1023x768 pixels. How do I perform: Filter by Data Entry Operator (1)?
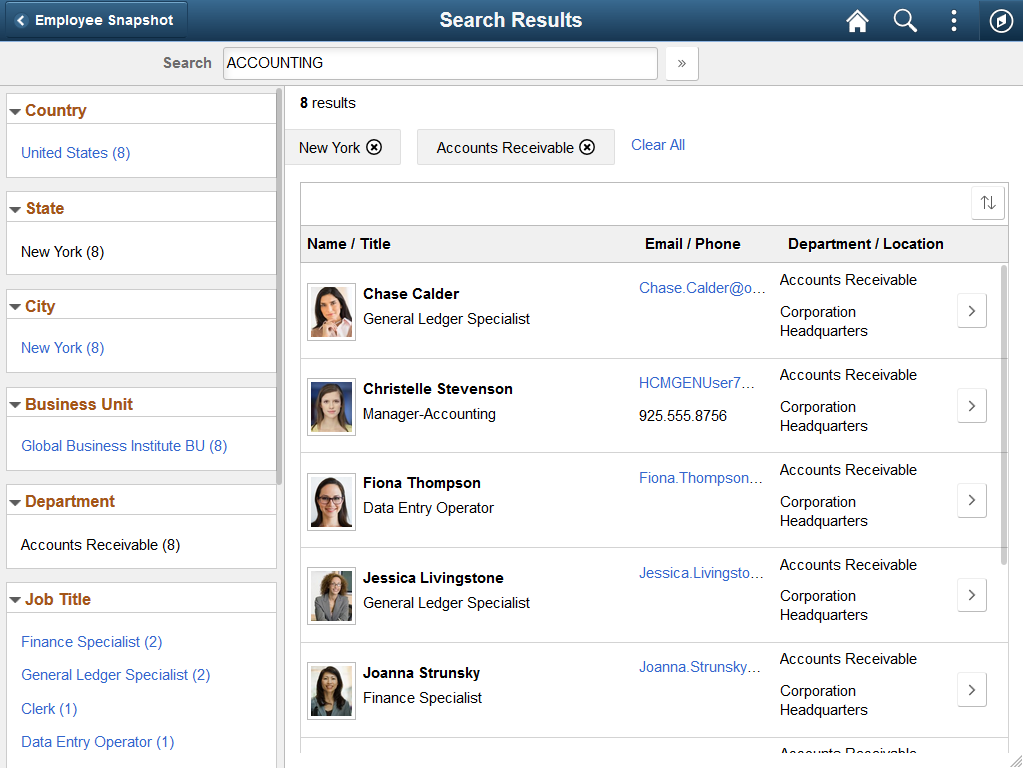[x=98, y=742]
